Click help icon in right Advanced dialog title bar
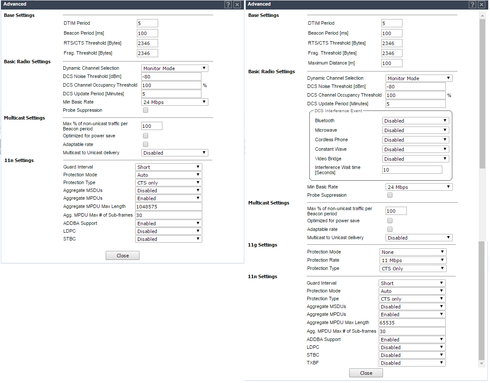Screen dimensions: 490x383 coord(472,4)
